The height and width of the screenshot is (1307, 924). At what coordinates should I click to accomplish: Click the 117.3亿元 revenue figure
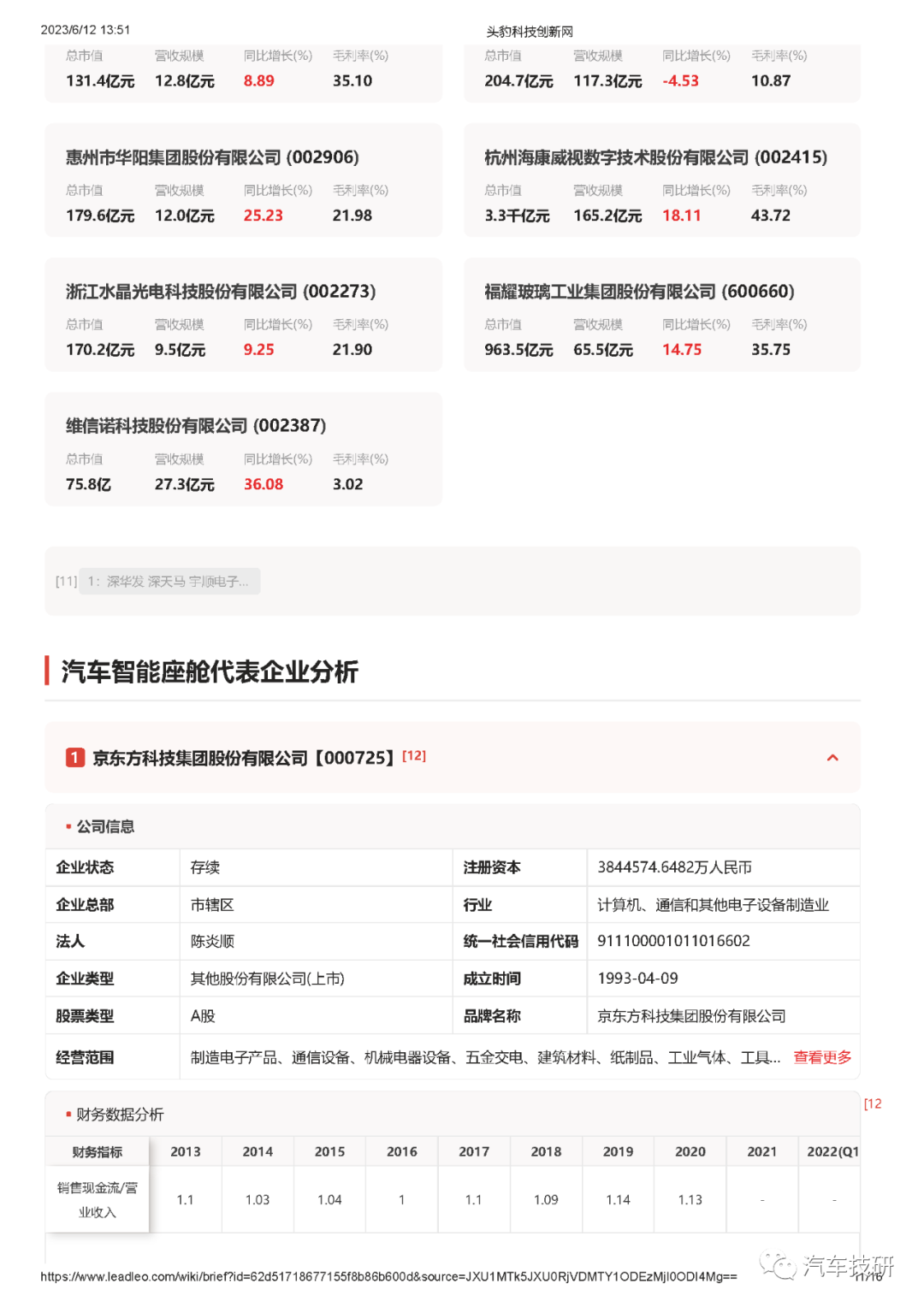click(607, 81)
